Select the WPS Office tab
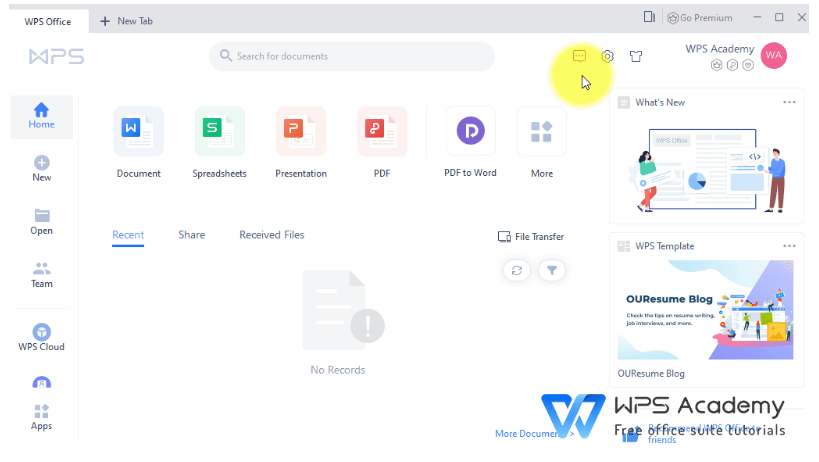Image resolution: width=819 pixels, height=462 pixels. (x=48, y=21)
